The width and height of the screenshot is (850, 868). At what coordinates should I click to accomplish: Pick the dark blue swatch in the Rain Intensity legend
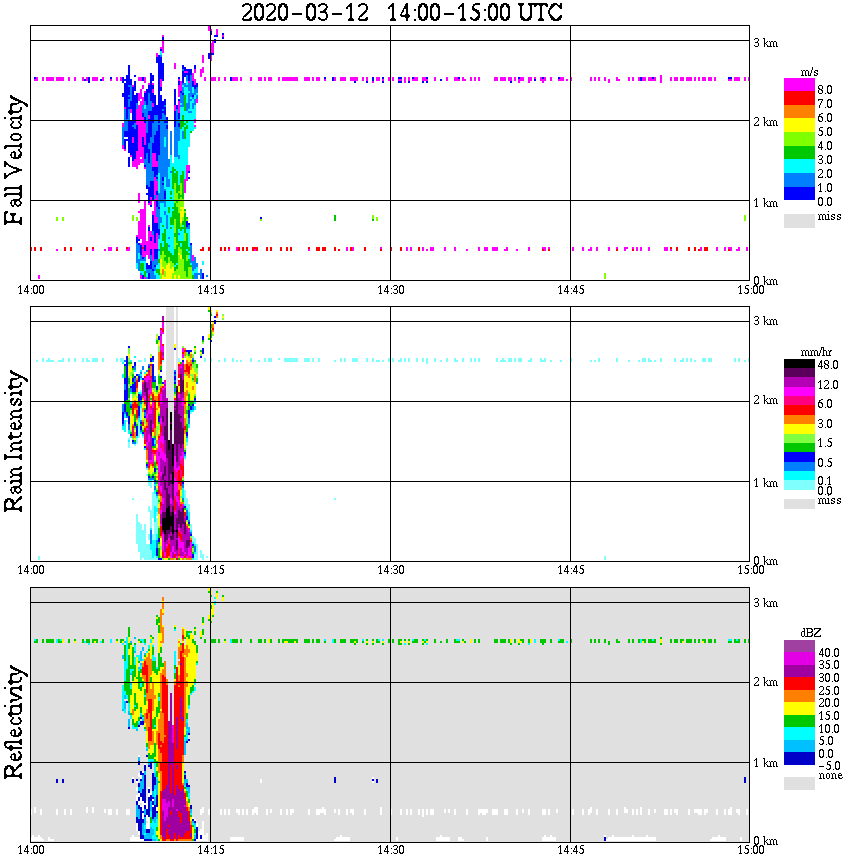[799, 457]
